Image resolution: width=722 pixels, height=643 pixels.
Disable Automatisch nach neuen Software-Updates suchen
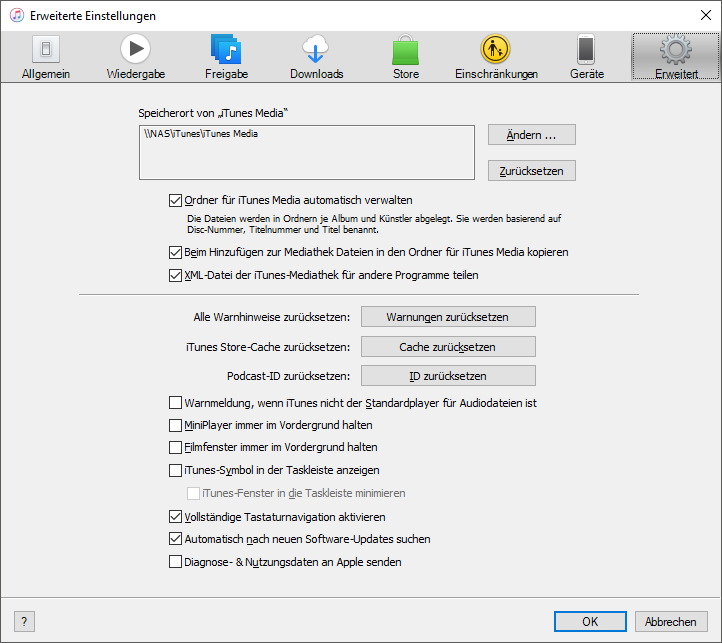click(x=175, y=539)
